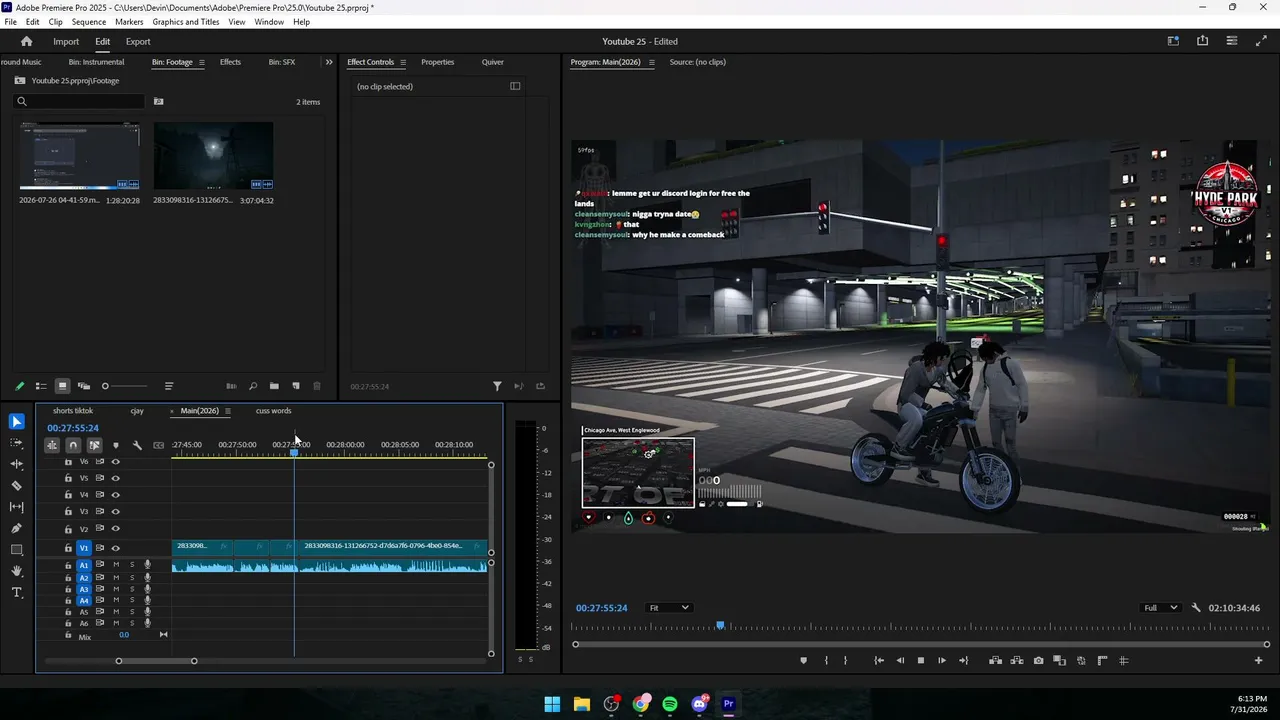
Task: Open Spotify from the taskbar
Action: (670, 704)
